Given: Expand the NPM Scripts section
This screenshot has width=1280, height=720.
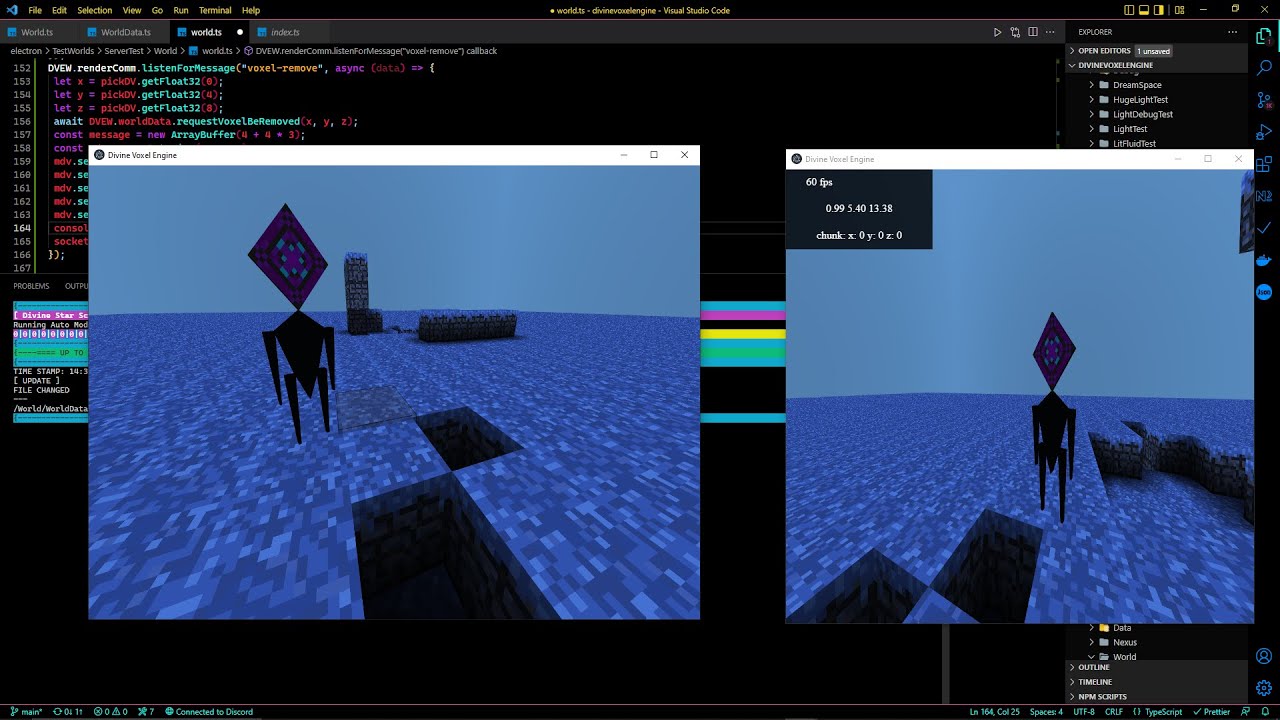Looking at the screenshot, I should (1157, 697).
